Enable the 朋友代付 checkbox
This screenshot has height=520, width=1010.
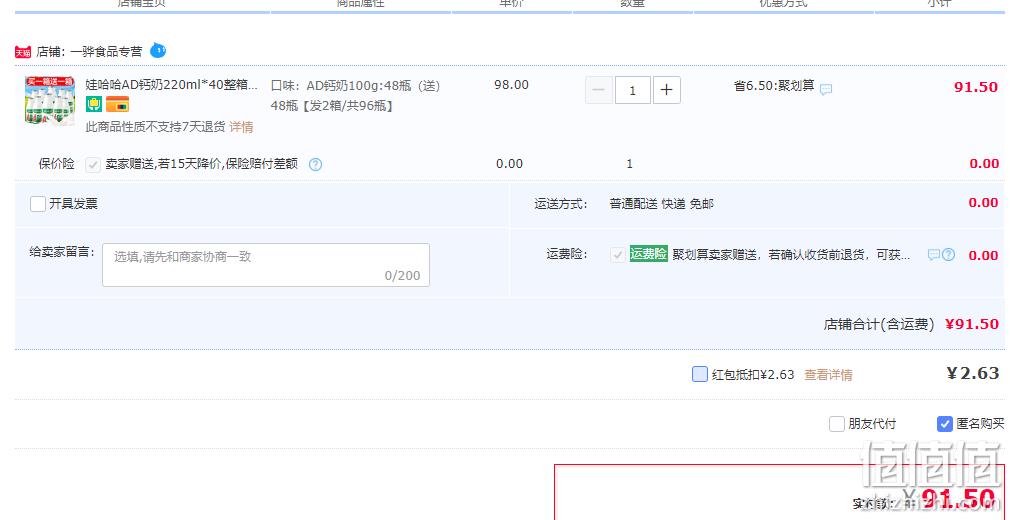pos(837,424)
